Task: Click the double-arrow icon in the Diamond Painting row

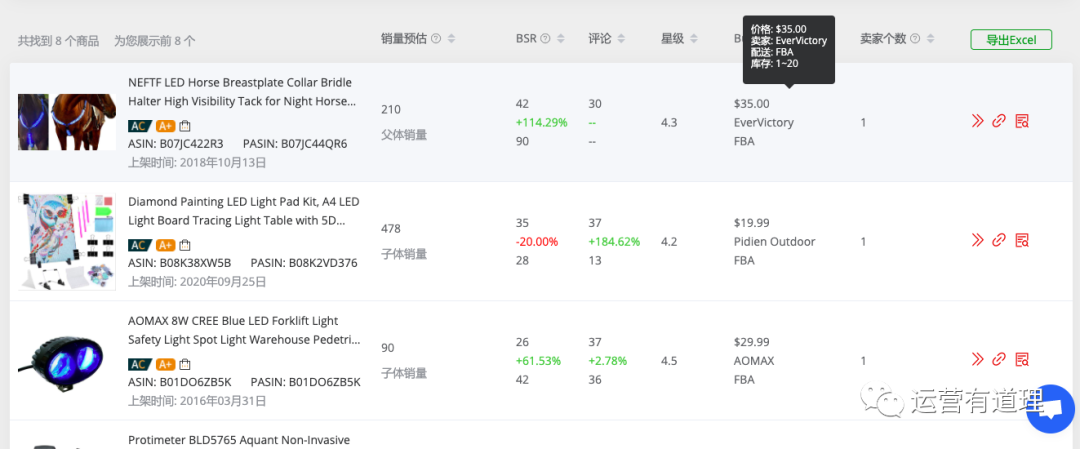Action: (977, 240)
